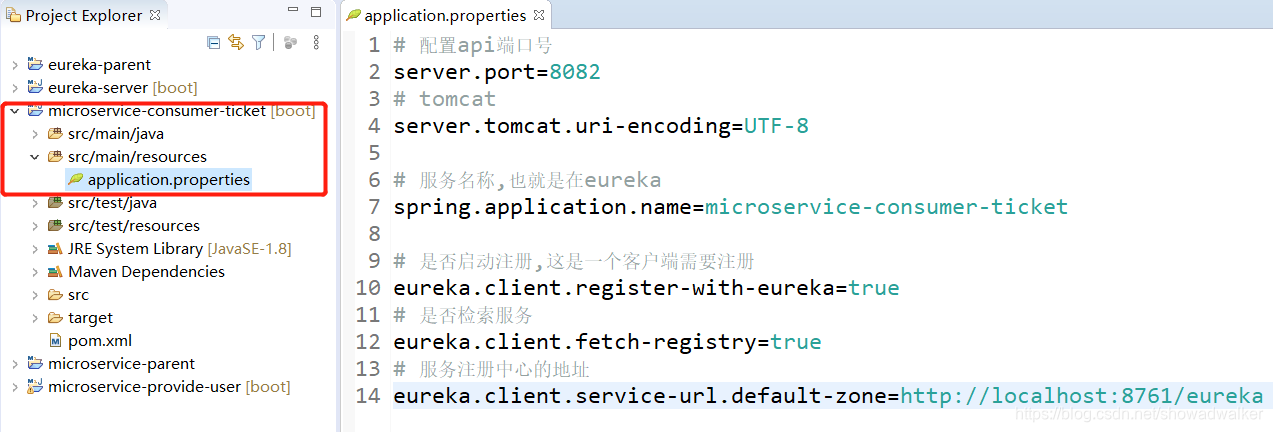Screen dimensions: 1273x432
Task: Select src/main/resources source folder
Action: 138,157
